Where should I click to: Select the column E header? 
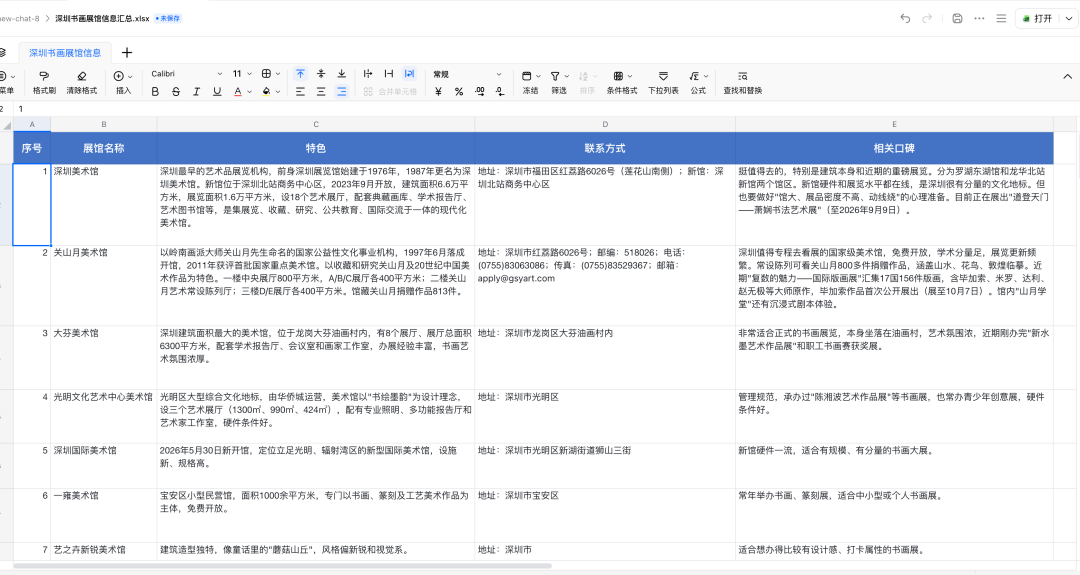click(894, 124)
